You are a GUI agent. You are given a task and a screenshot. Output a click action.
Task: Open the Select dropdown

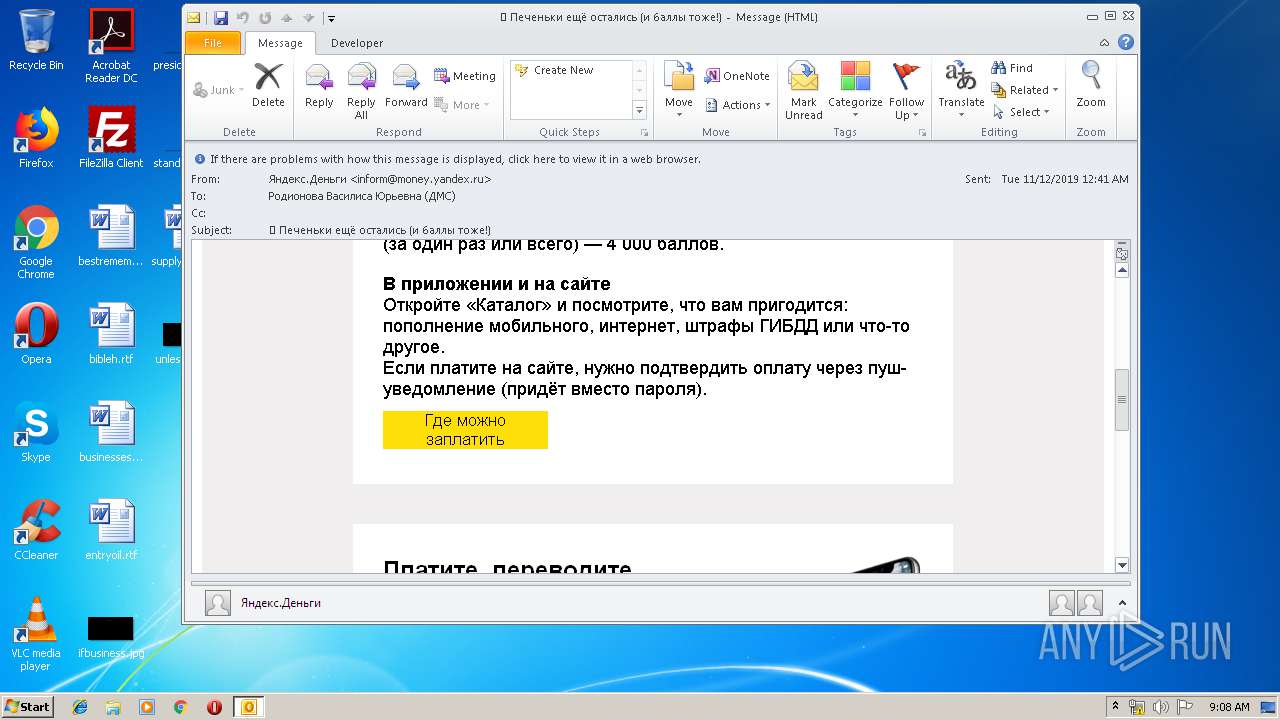pyautogui.click(x=1021, y=112)
